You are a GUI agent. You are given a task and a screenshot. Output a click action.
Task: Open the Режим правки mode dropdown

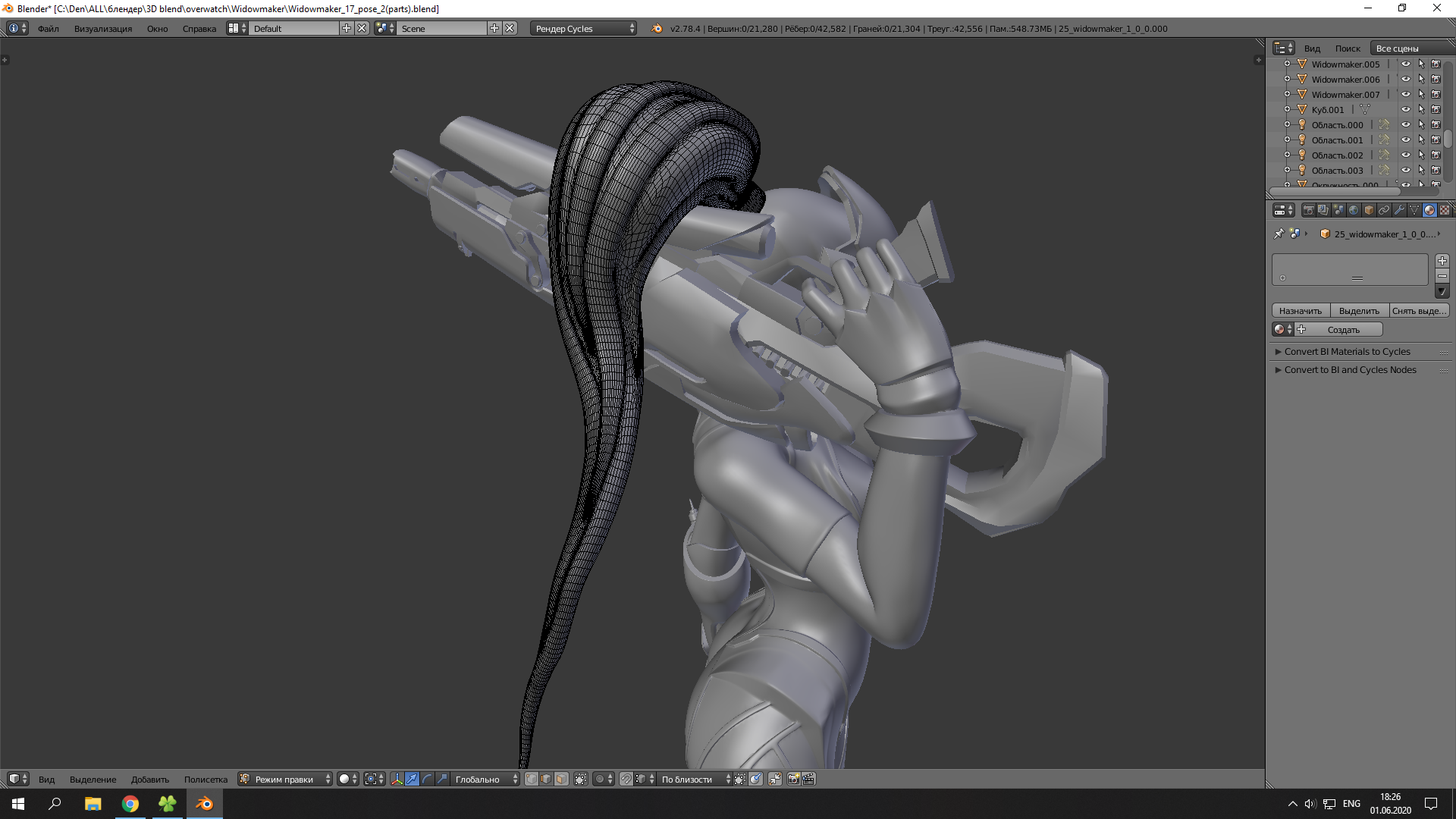pos(285,779)
